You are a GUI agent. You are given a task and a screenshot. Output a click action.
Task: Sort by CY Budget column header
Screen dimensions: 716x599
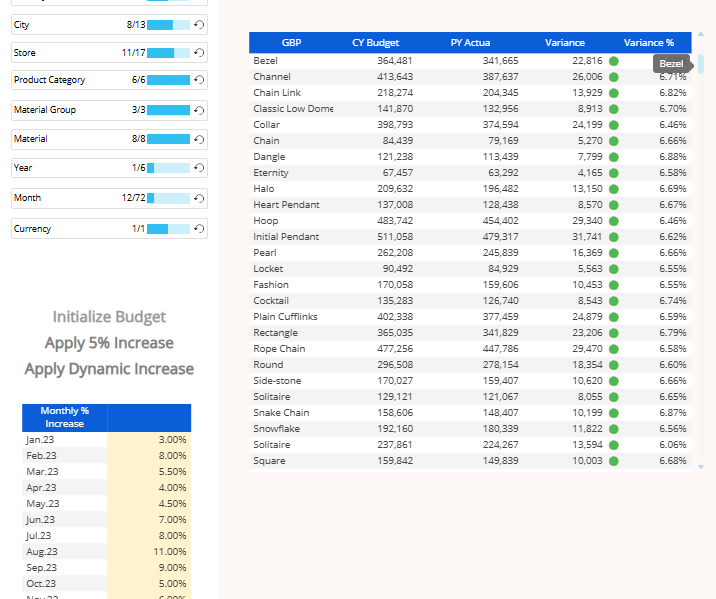coord(375,43)
